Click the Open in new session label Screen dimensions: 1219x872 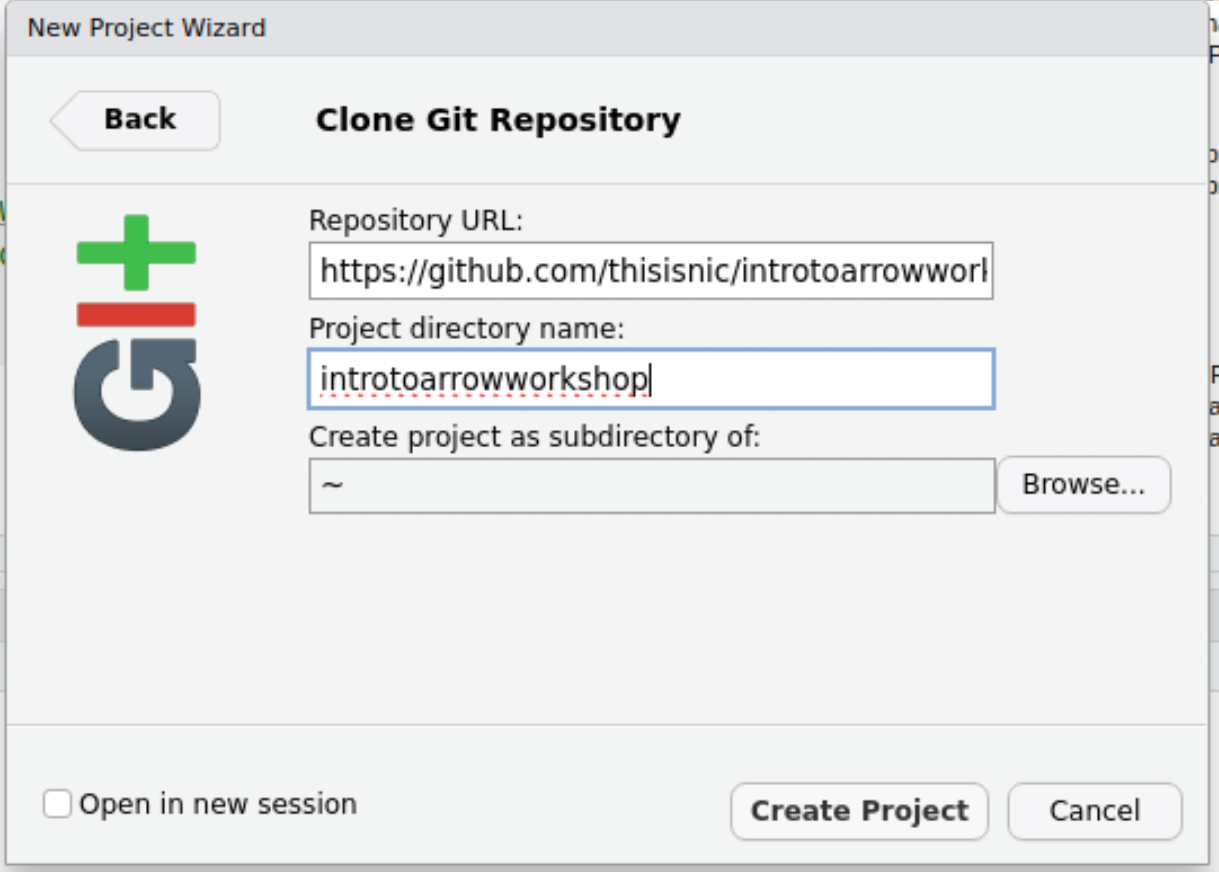[218, 804]
